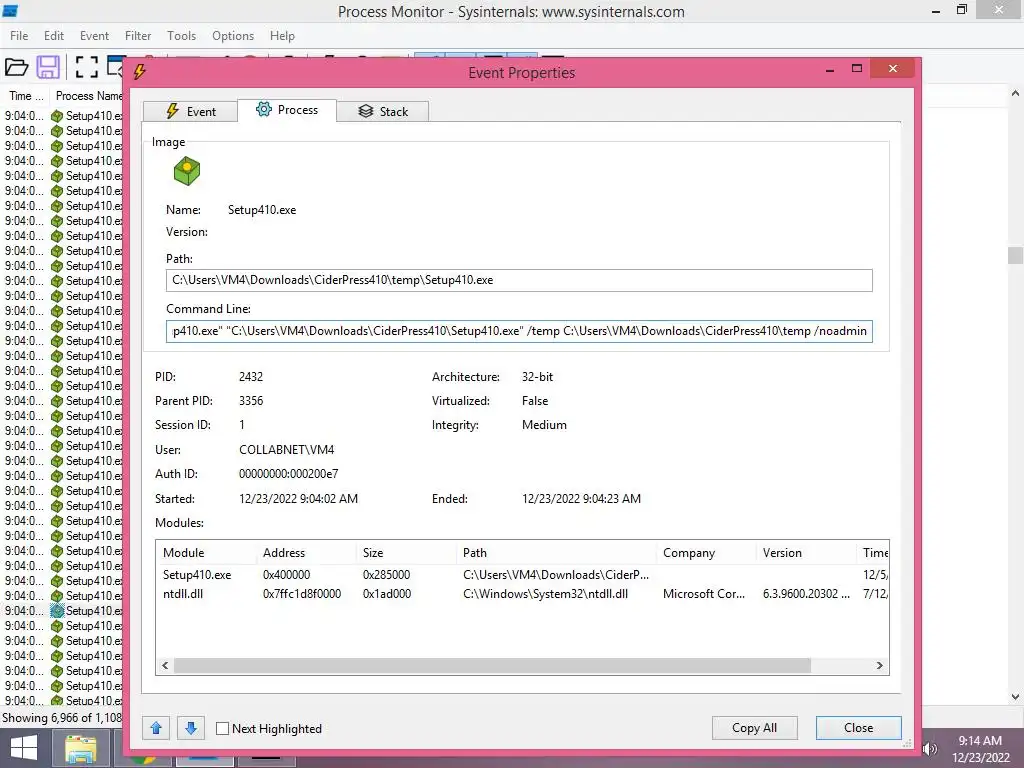Click the Process Monitor app icon in title bar

10,10
